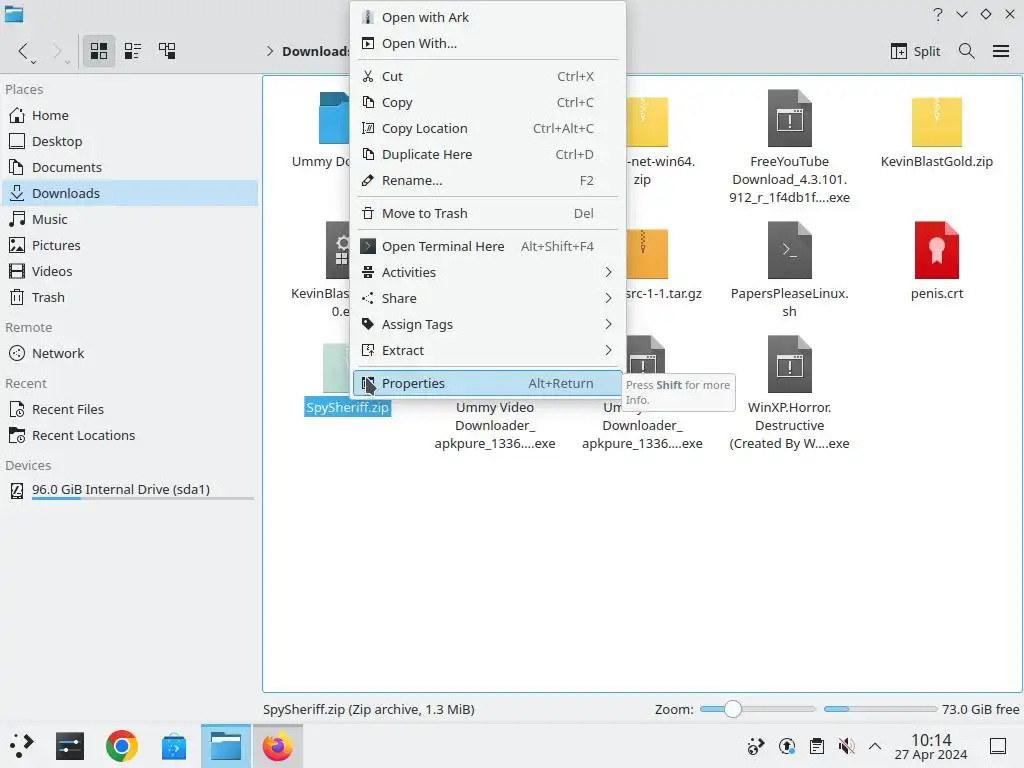The image size is (1024, 768).
Task: Open Documents in Places sidebar
Action: [129, 168]
